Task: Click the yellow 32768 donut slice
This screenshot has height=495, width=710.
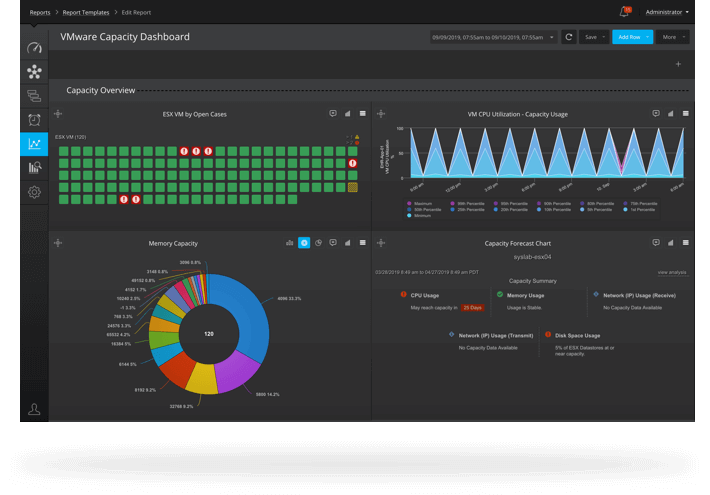Action: pos(202,379)
